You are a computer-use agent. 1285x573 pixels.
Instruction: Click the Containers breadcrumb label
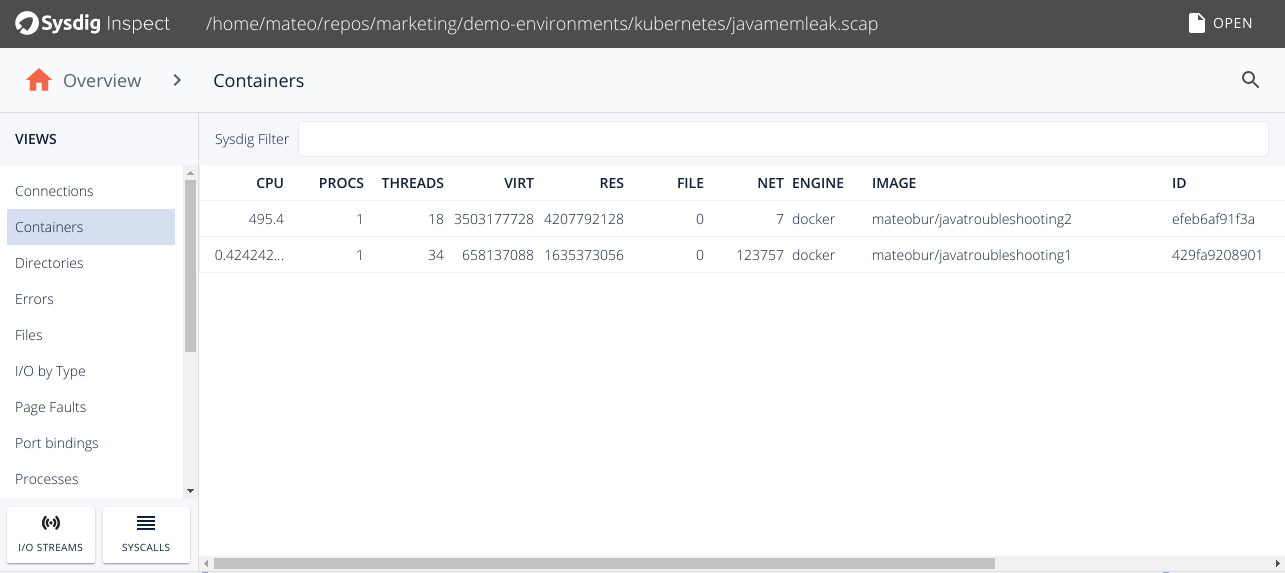[259, 80]
